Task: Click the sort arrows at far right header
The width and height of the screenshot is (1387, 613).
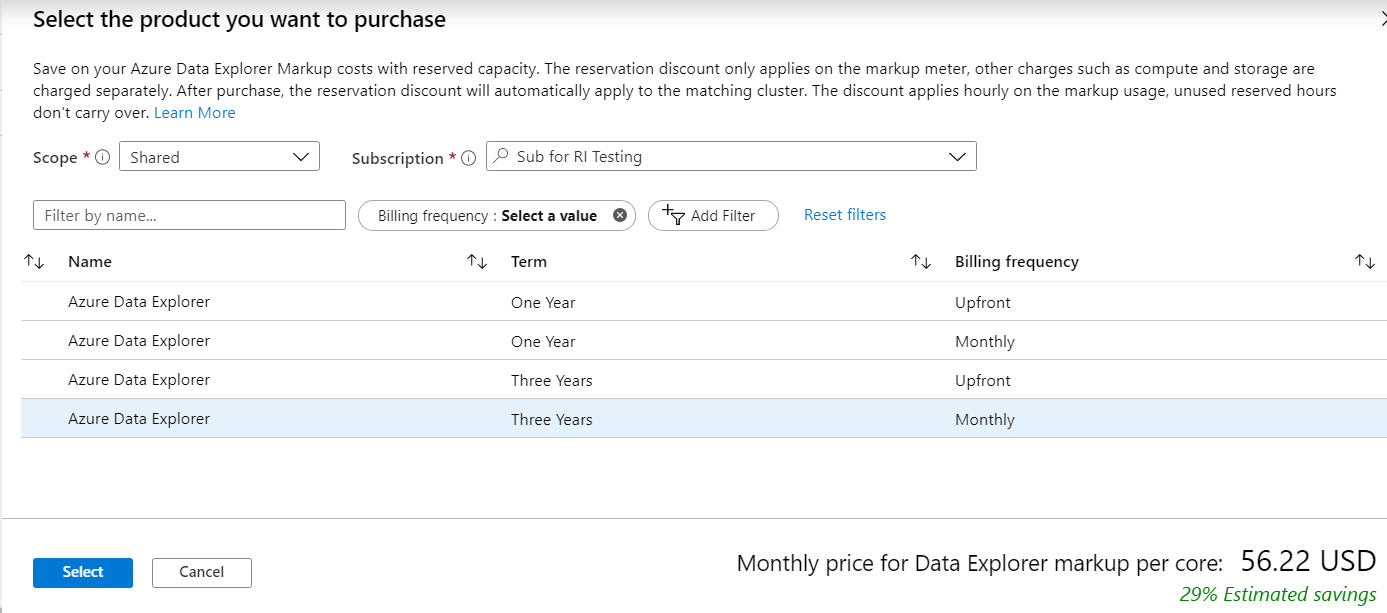Action: (1365, 262)
